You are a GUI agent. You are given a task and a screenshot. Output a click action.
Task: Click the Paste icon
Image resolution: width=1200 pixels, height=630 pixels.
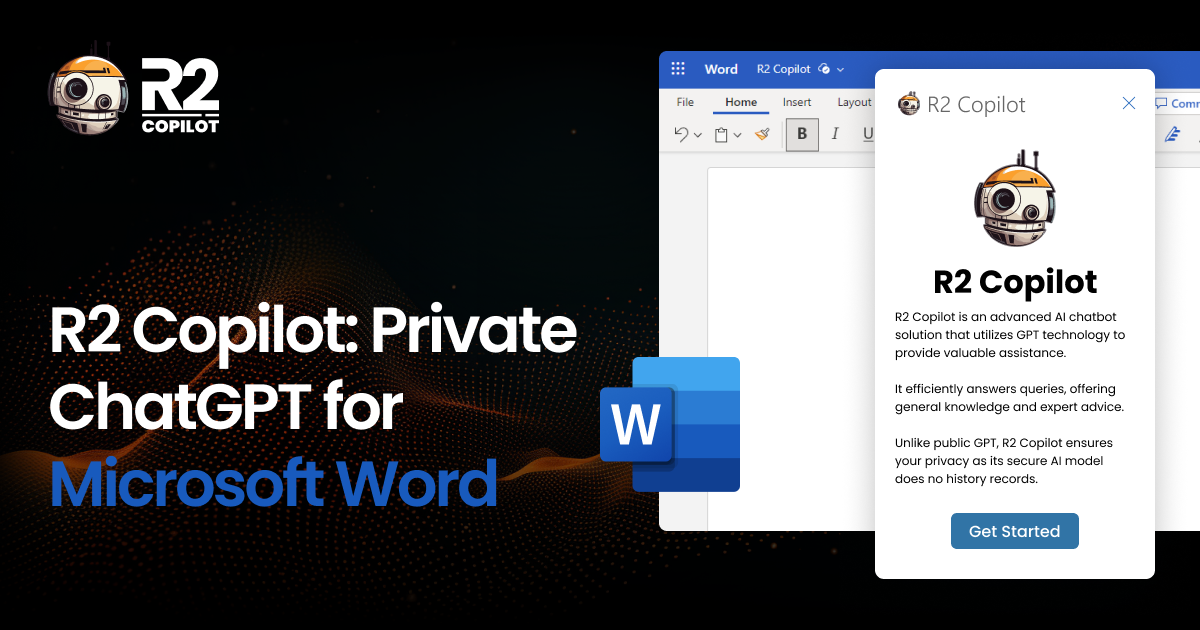click(x=721, y=133)
